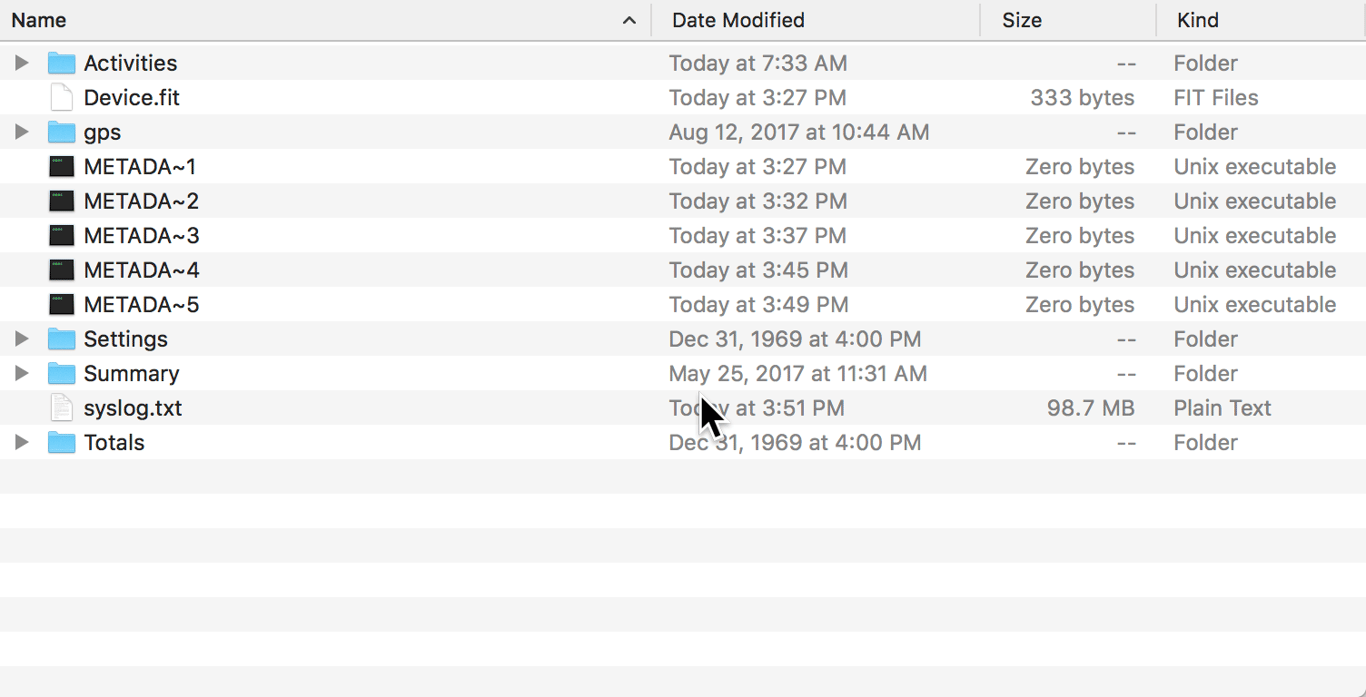The height and width of the screenshot is (697, 1366).
Task: Select the Totals folder name
Action: pos(114,443)
